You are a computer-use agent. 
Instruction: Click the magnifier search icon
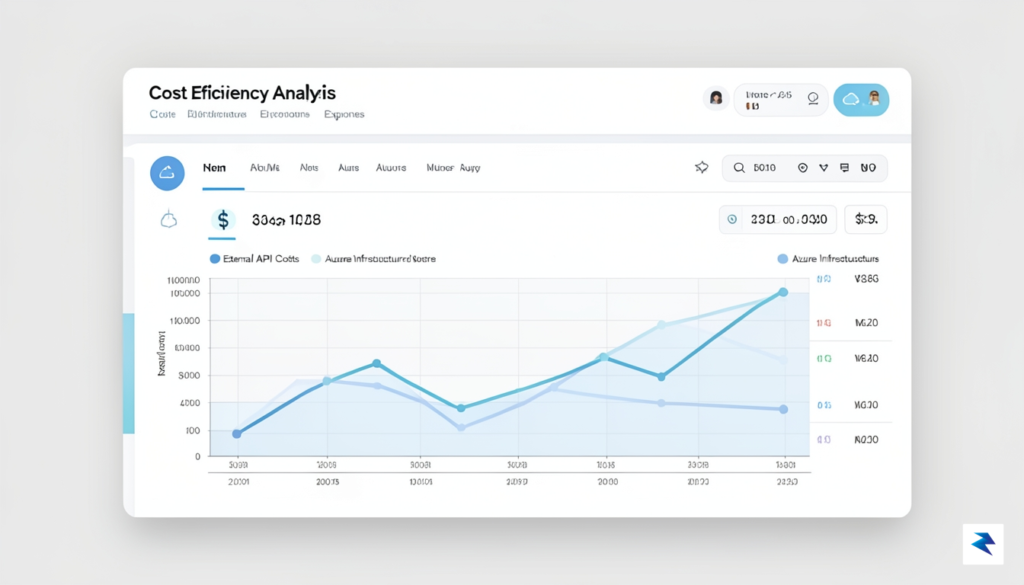point(739,168)
